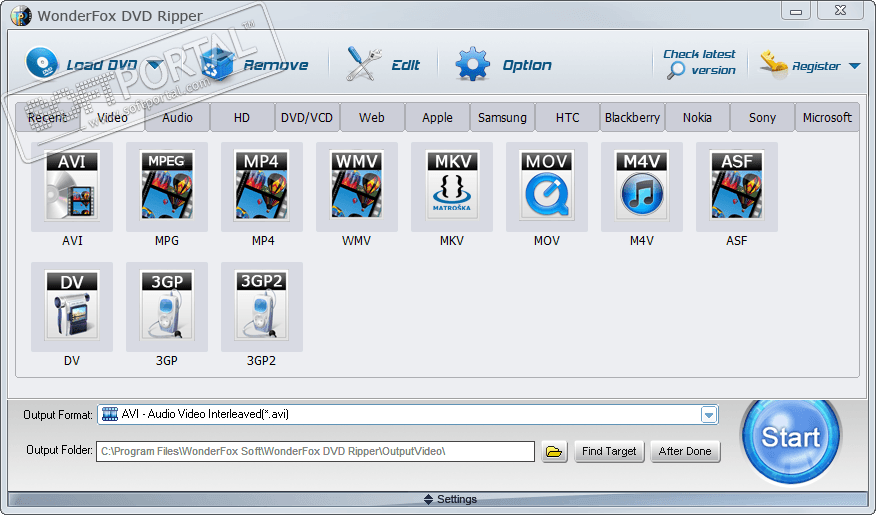Switch to the Blackberry tab

point(632,117)
